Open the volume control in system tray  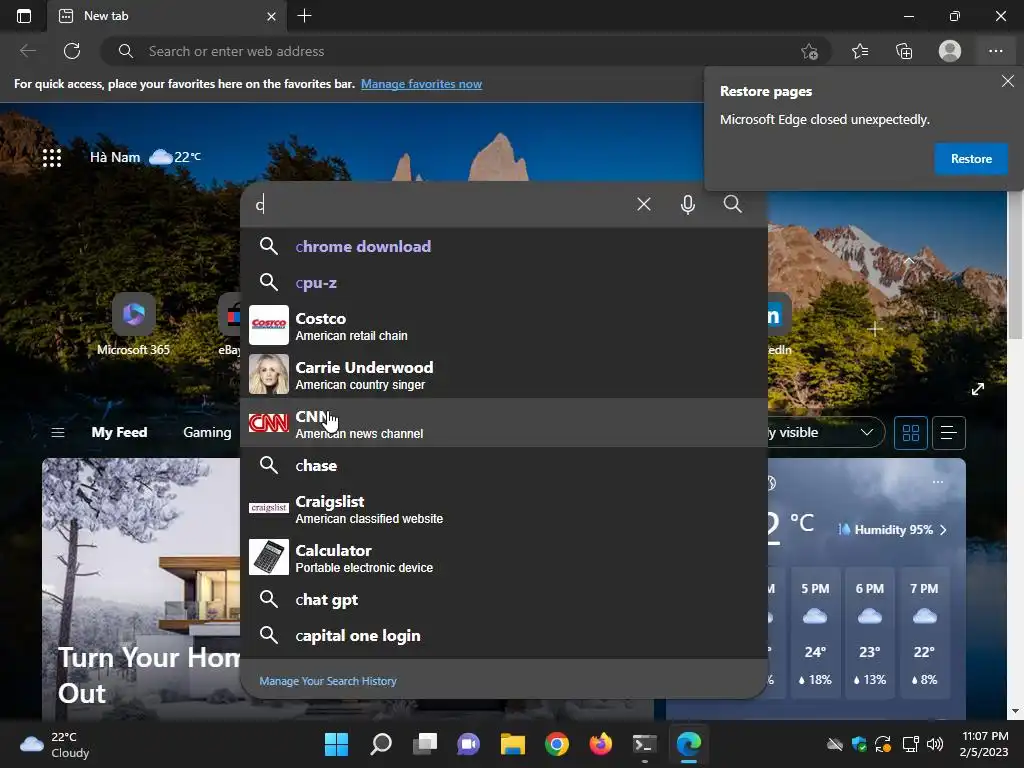point(935,744)
